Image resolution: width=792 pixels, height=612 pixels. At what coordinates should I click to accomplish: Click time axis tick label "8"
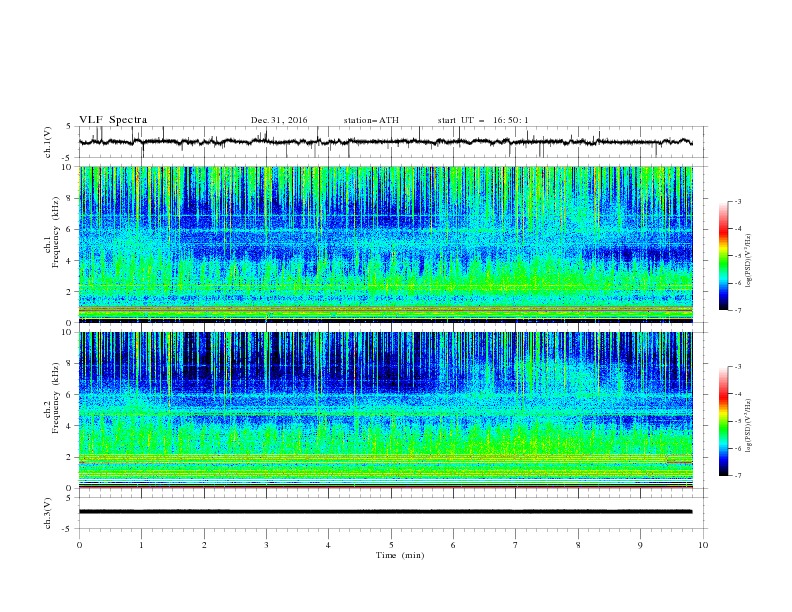pos(578,545)
